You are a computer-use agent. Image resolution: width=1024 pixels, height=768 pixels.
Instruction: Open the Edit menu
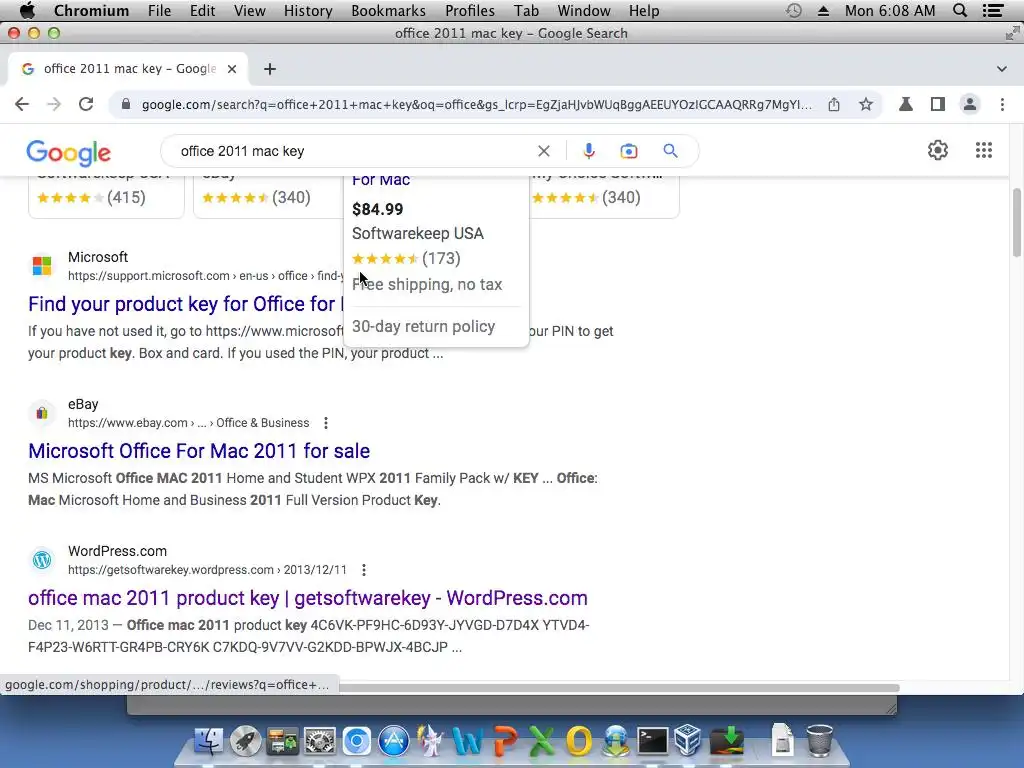202,10
